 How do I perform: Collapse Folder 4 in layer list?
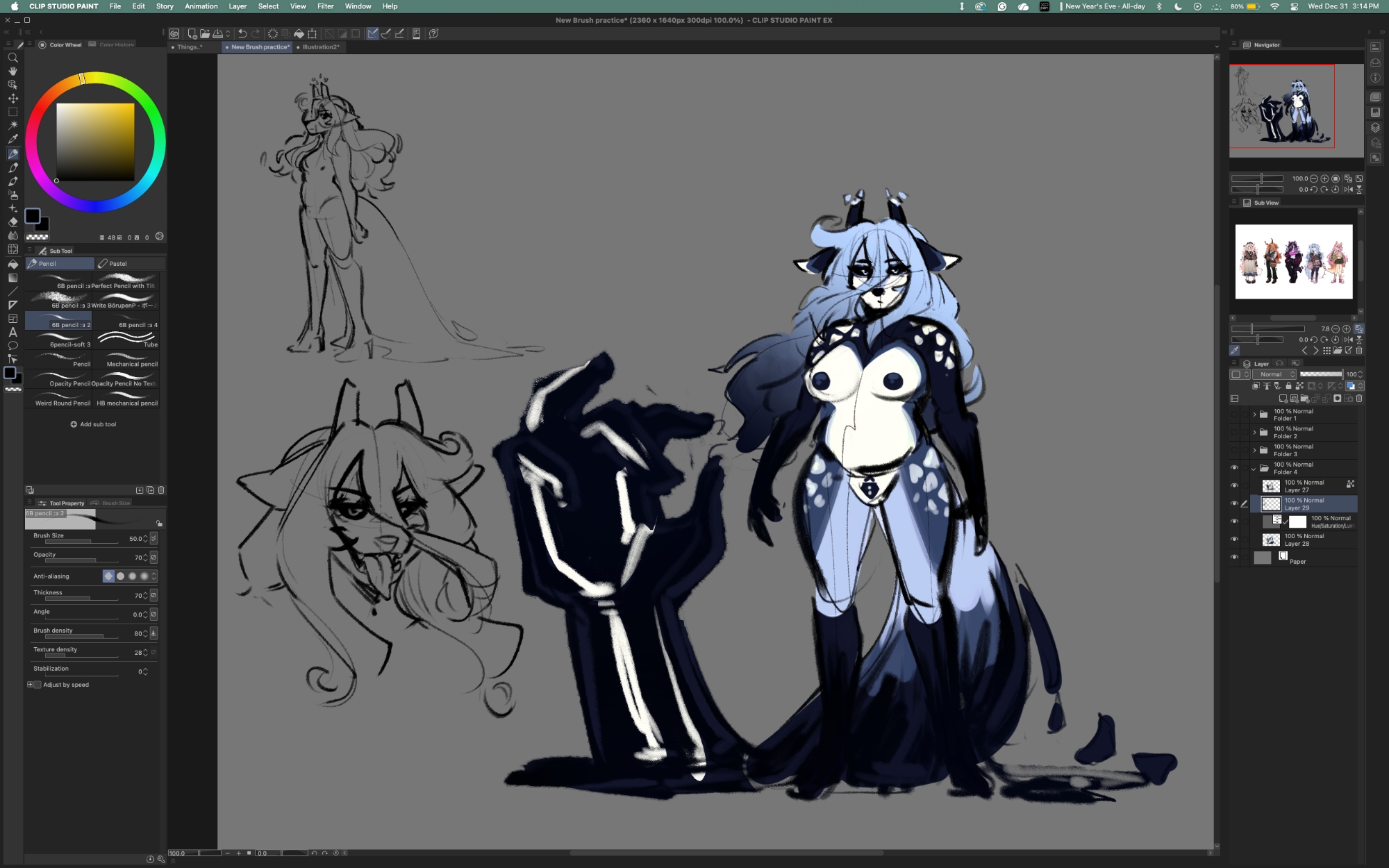[1254, 468]
